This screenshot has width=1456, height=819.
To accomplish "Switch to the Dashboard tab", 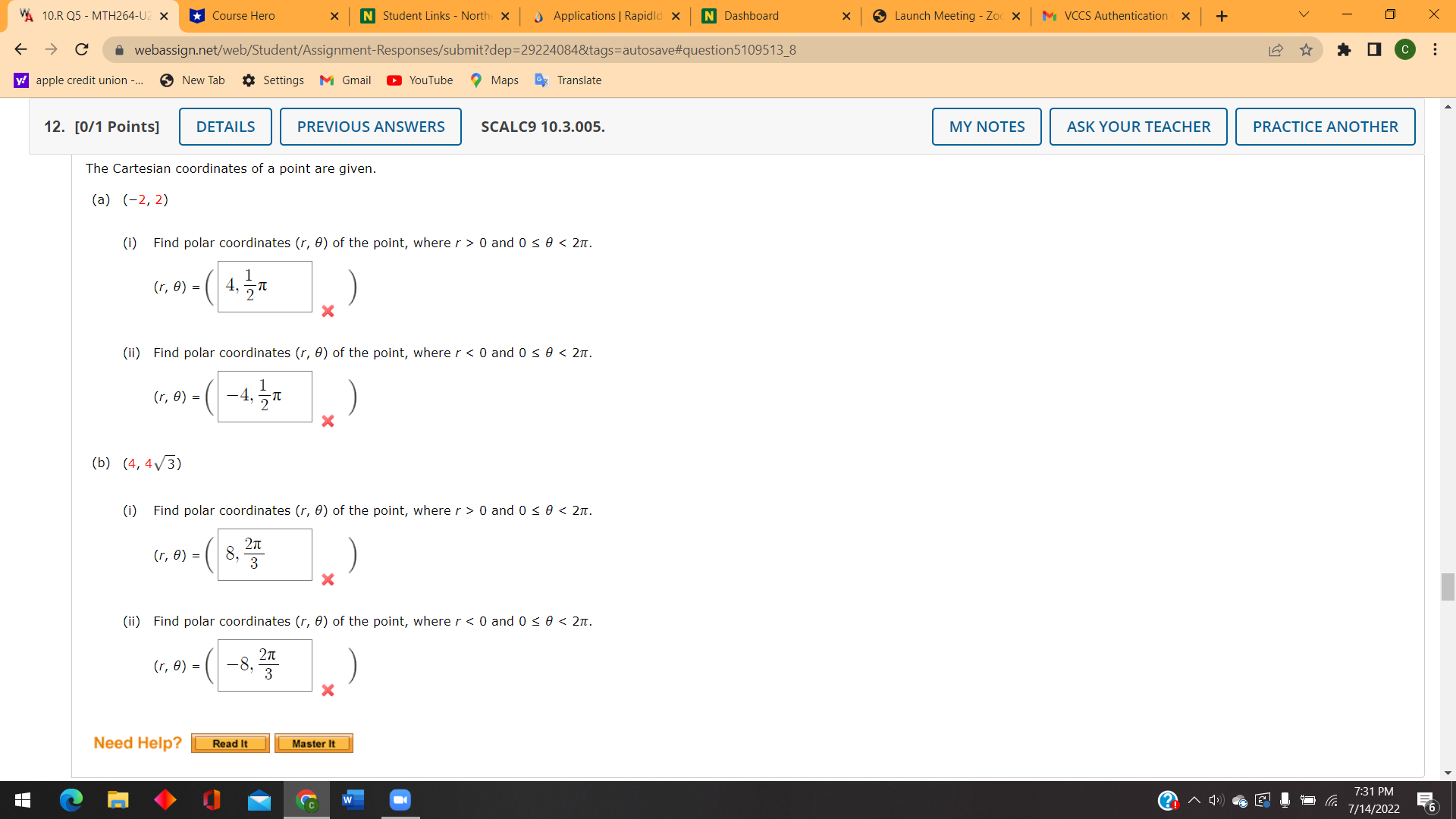I will (750, 15).
